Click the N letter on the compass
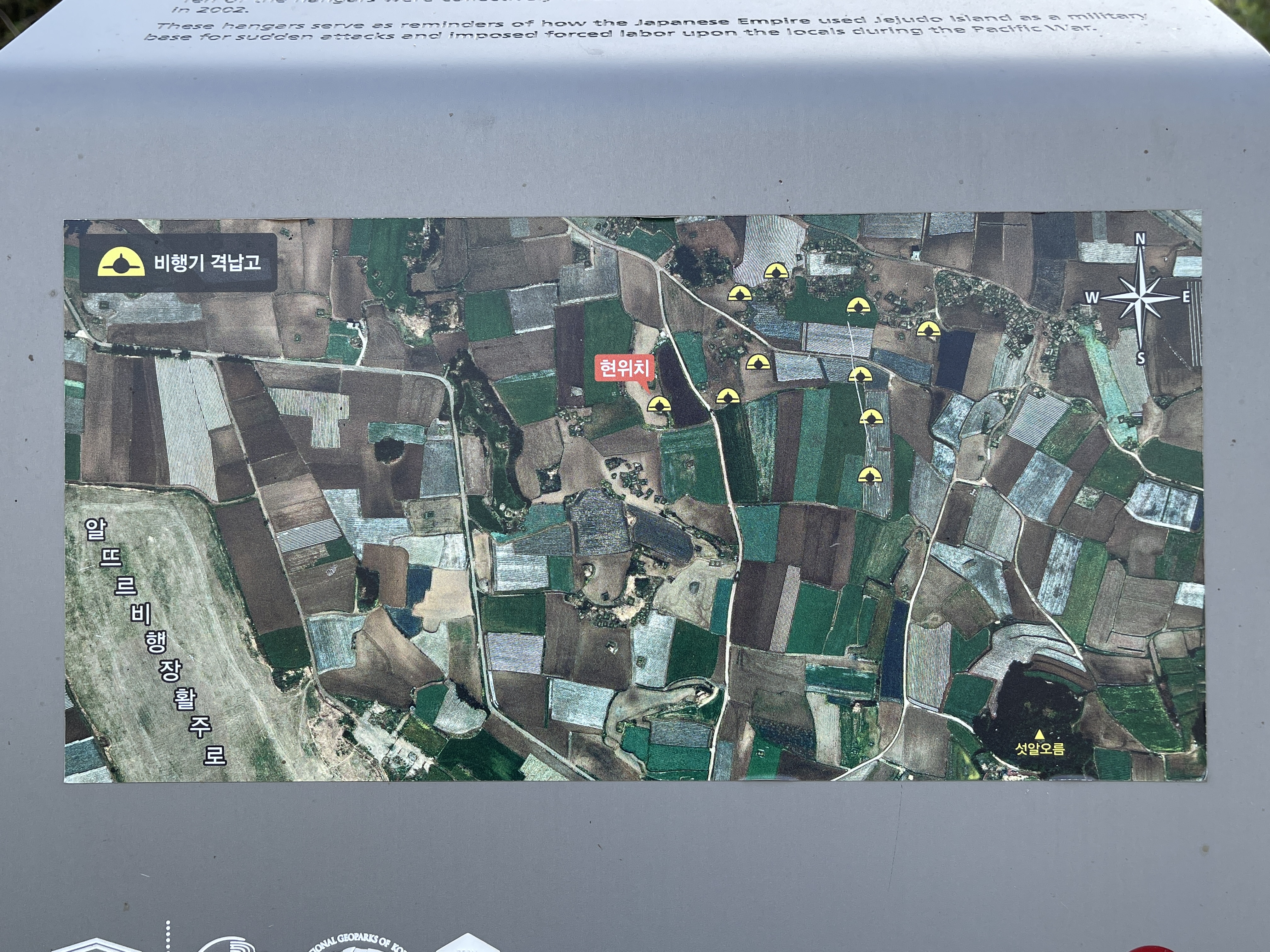This screenshot has height=952, width=1270. click(x=1140, y=239)
